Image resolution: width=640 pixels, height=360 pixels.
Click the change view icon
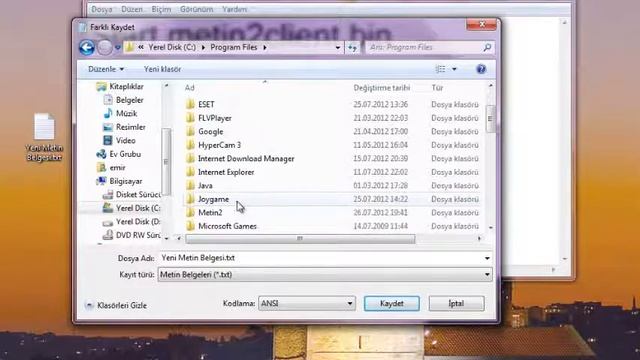pos(440,69)
